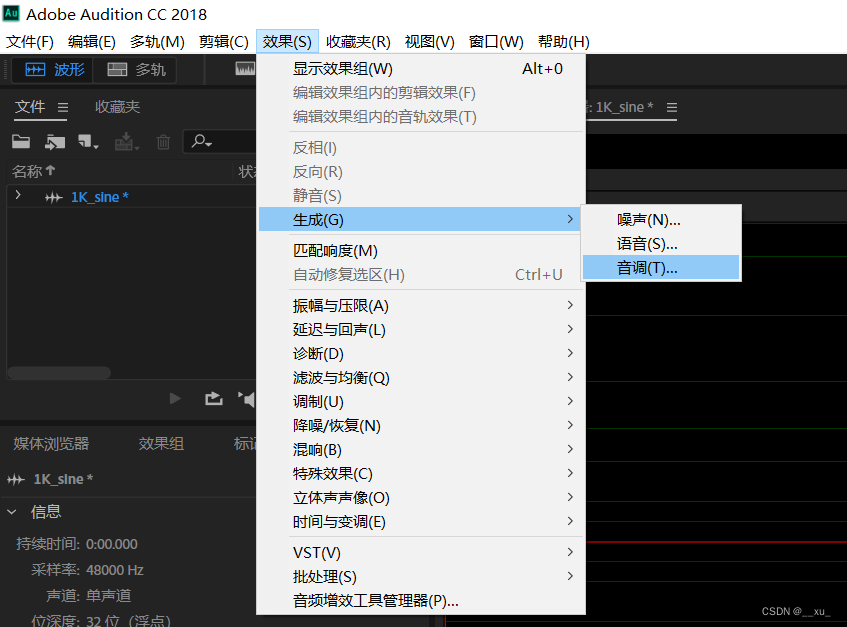This screenshot has height=627, width=847.
Task: Open the 振幅与压限(A) submenu
Action: [x=420, y=306]
